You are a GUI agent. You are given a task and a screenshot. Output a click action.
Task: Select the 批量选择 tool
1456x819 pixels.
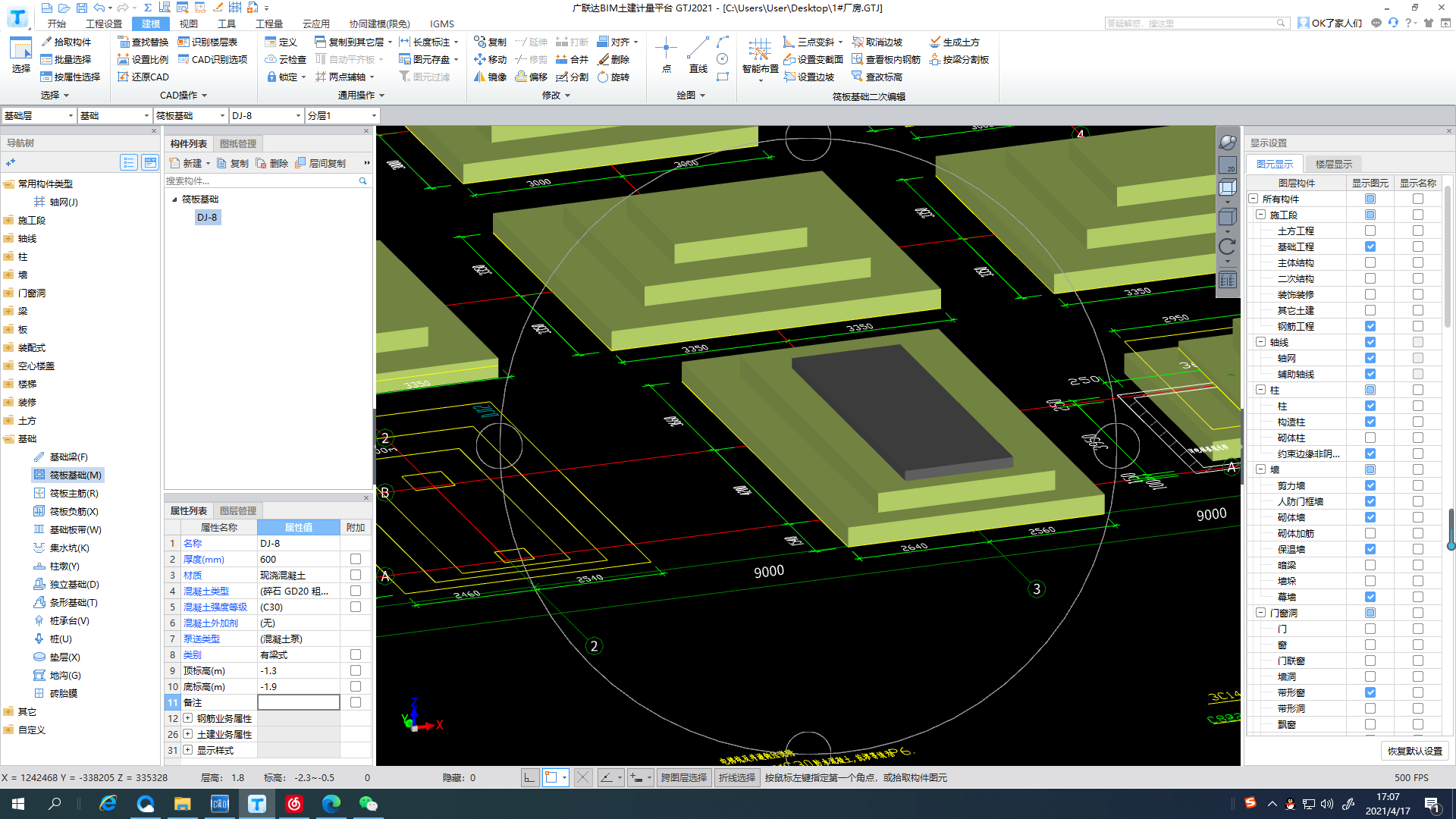pyautogui.click(x=65, y=59)
